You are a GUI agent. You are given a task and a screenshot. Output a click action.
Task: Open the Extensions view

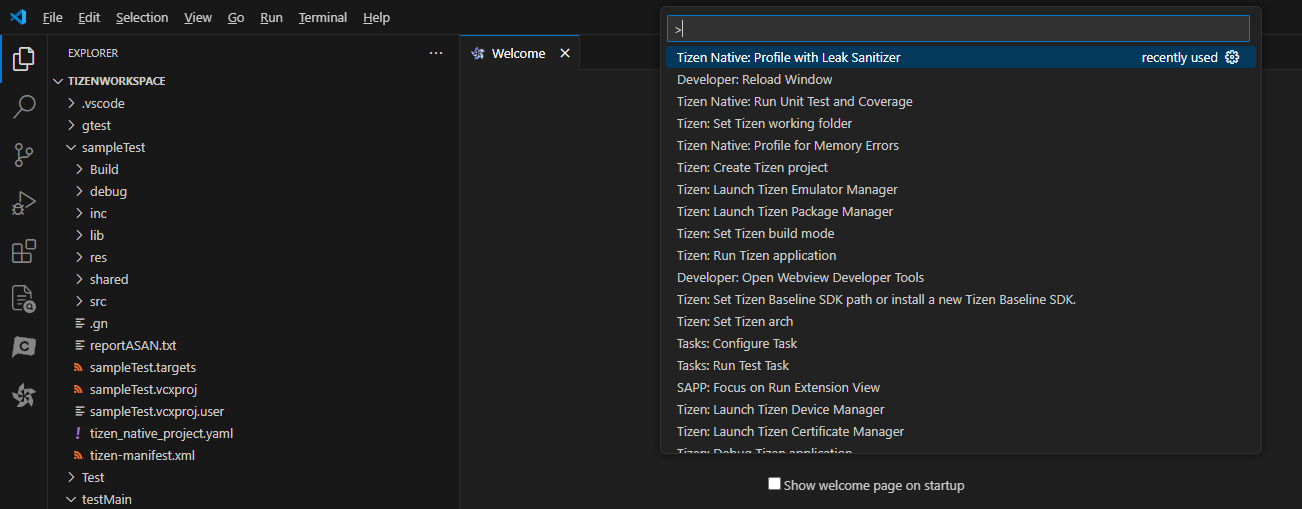tap(24, 251)
